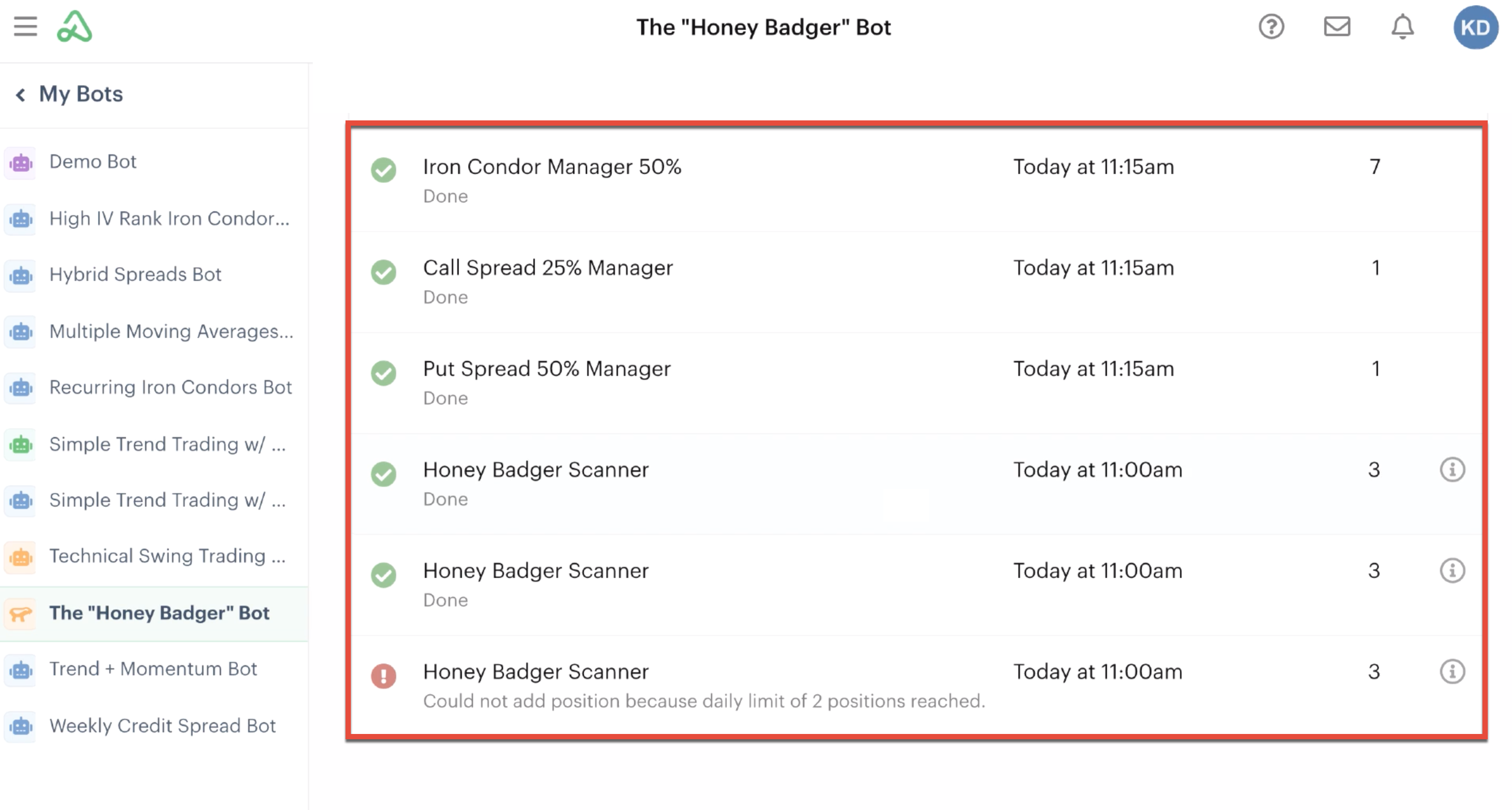Open the mail inbox icon
The height and width of the screenshot is (810, 1512).
click(x=1337, y=27)
